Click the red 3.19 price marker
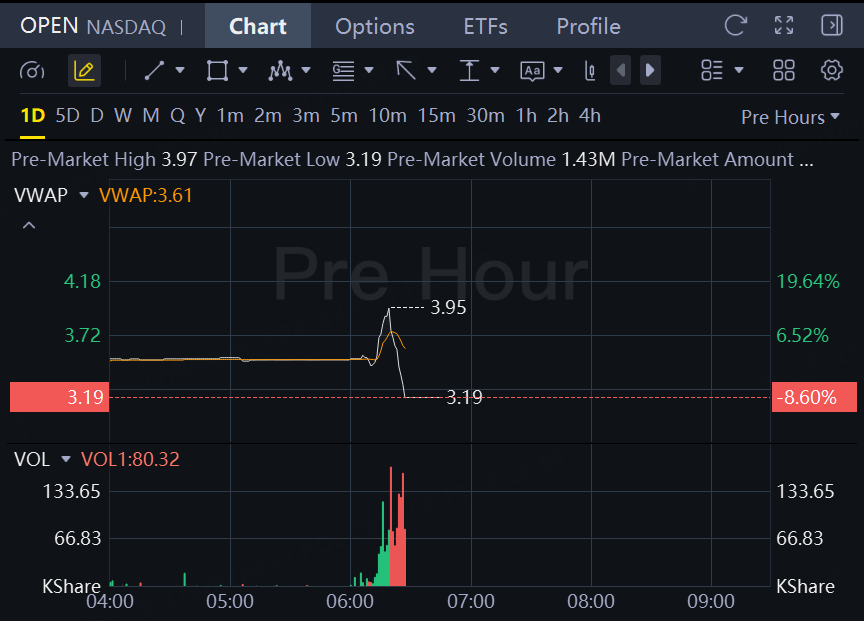 (60, 397)
